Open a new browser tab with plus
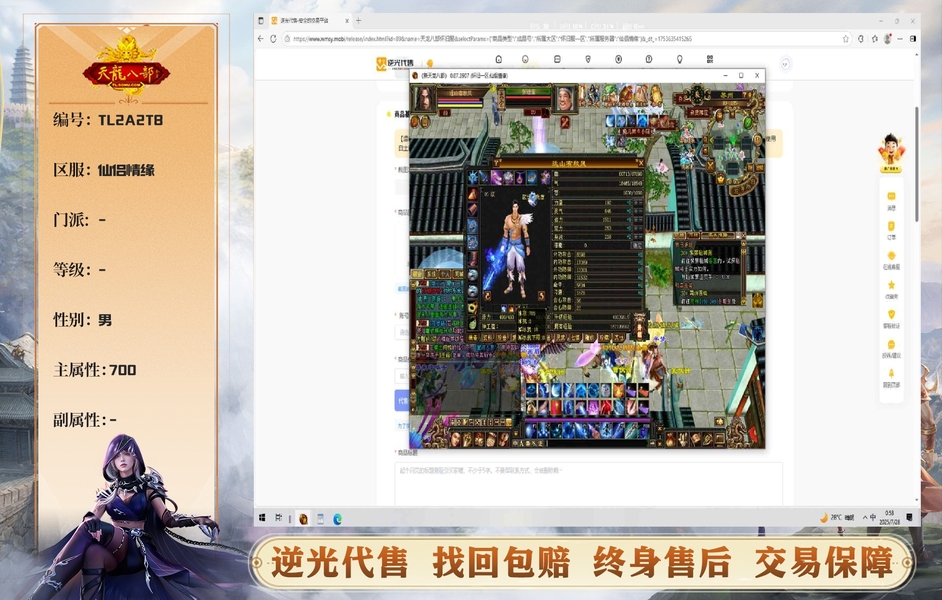 359,20
